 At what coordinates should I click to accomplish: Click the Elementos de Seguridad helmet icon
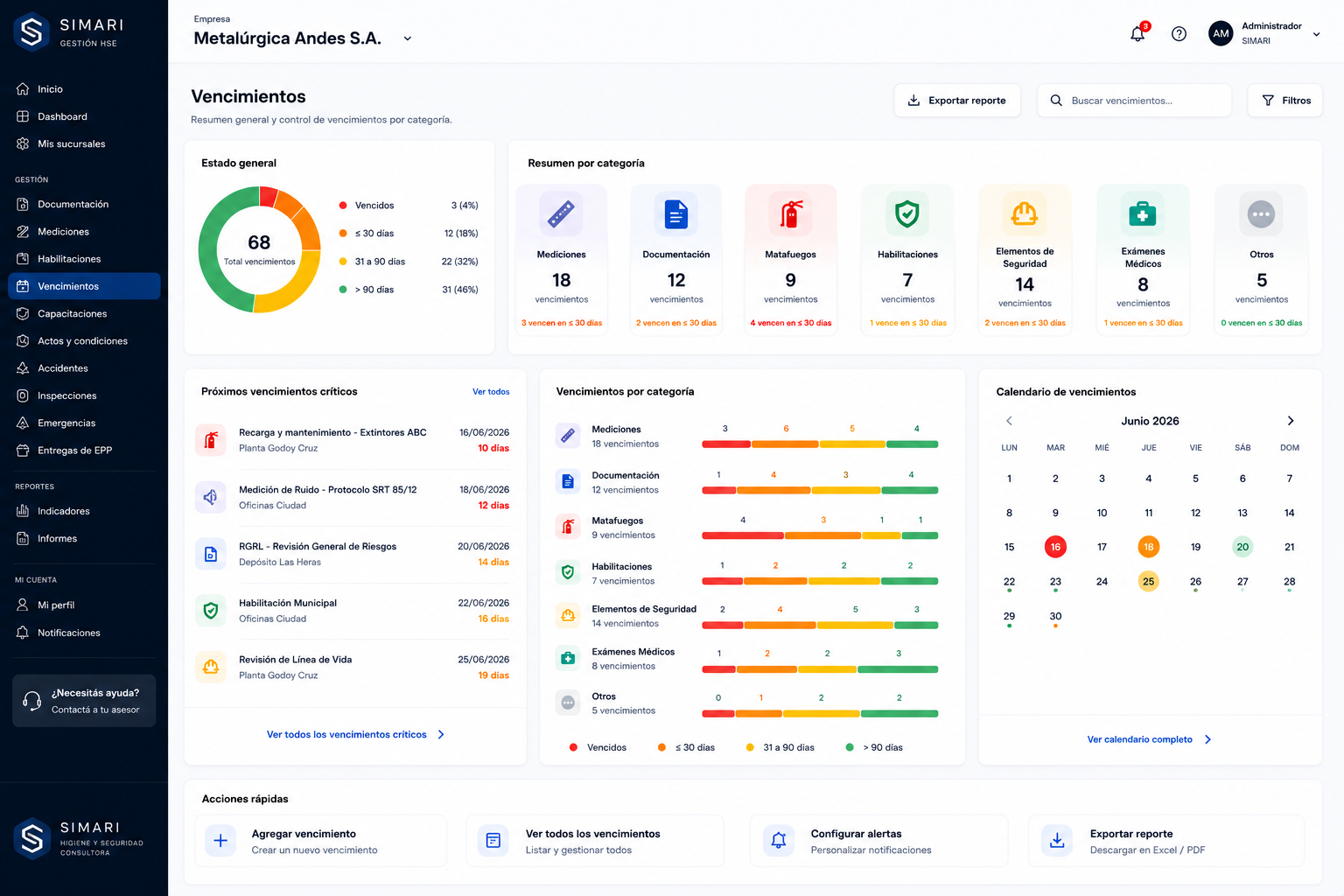(x=1025, y=214)
